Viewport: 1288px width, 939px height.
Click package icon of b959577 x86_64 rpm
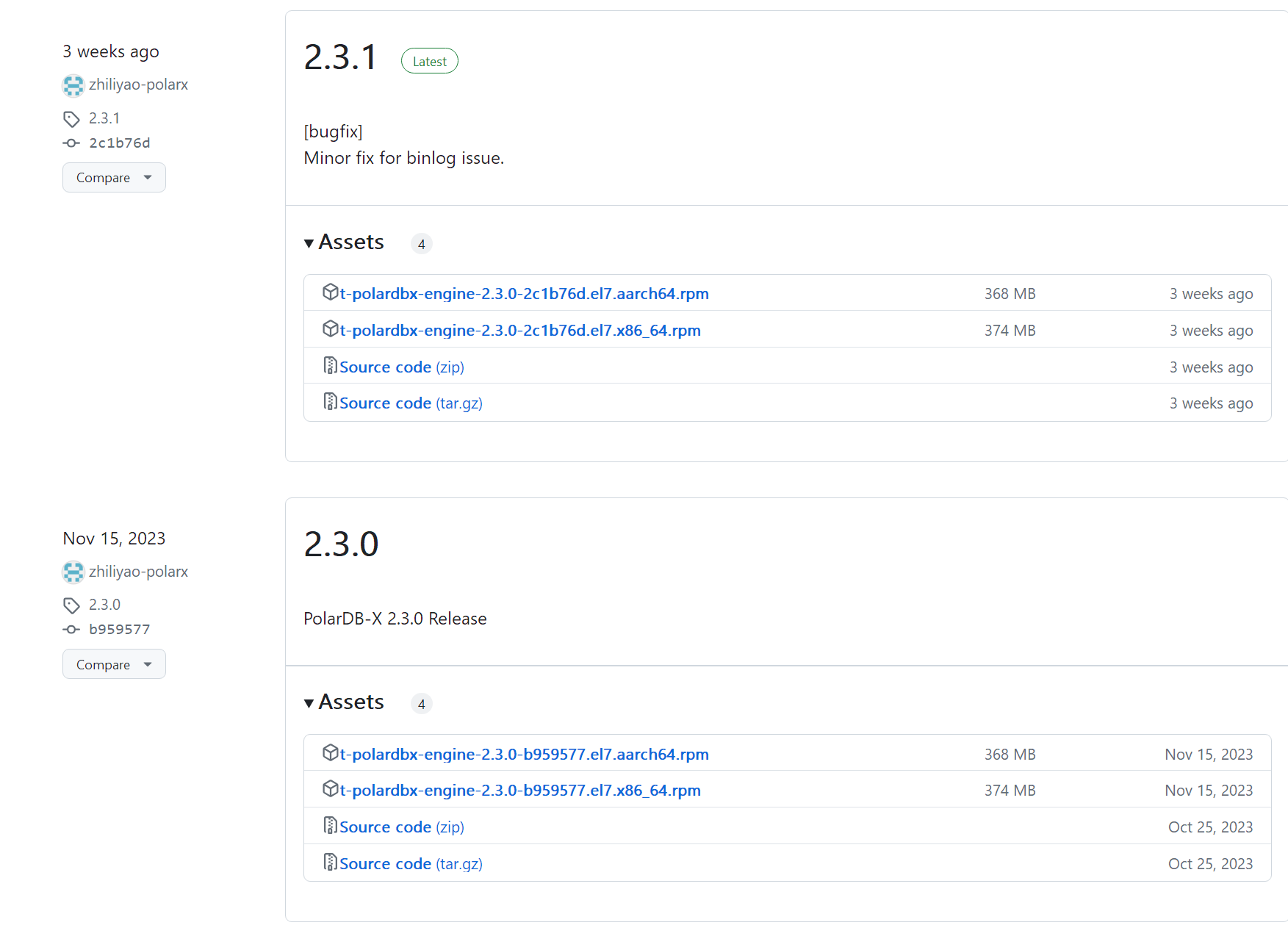pos(331,789)
